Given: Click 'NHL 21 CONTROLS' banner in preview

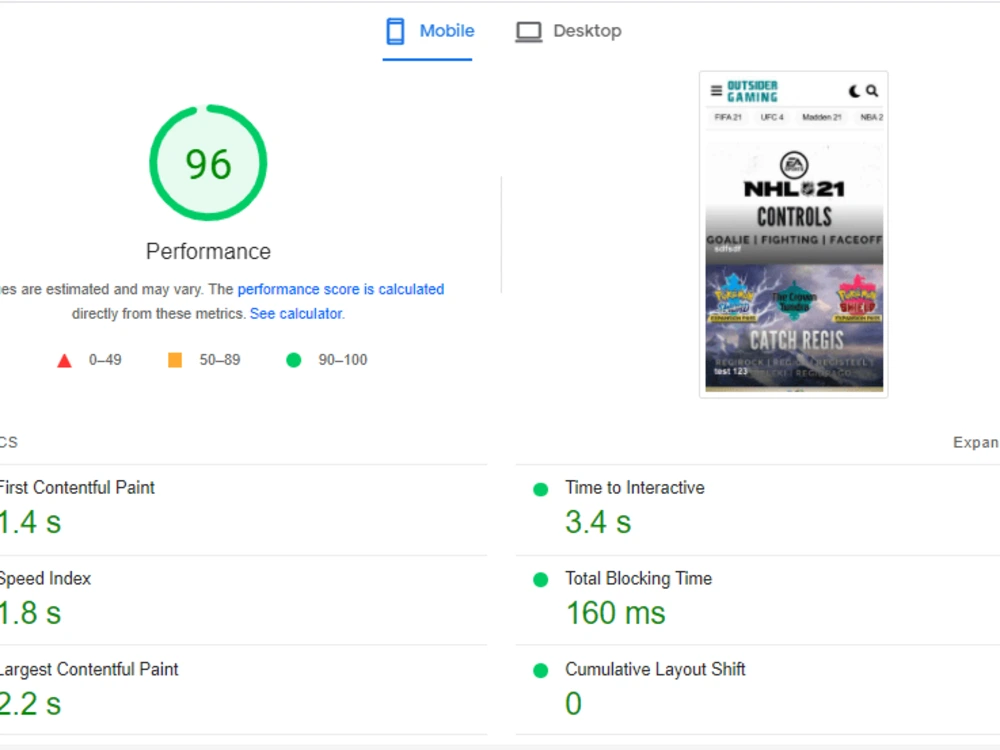Looking at the screenshot, I should (x=794, y=204).
